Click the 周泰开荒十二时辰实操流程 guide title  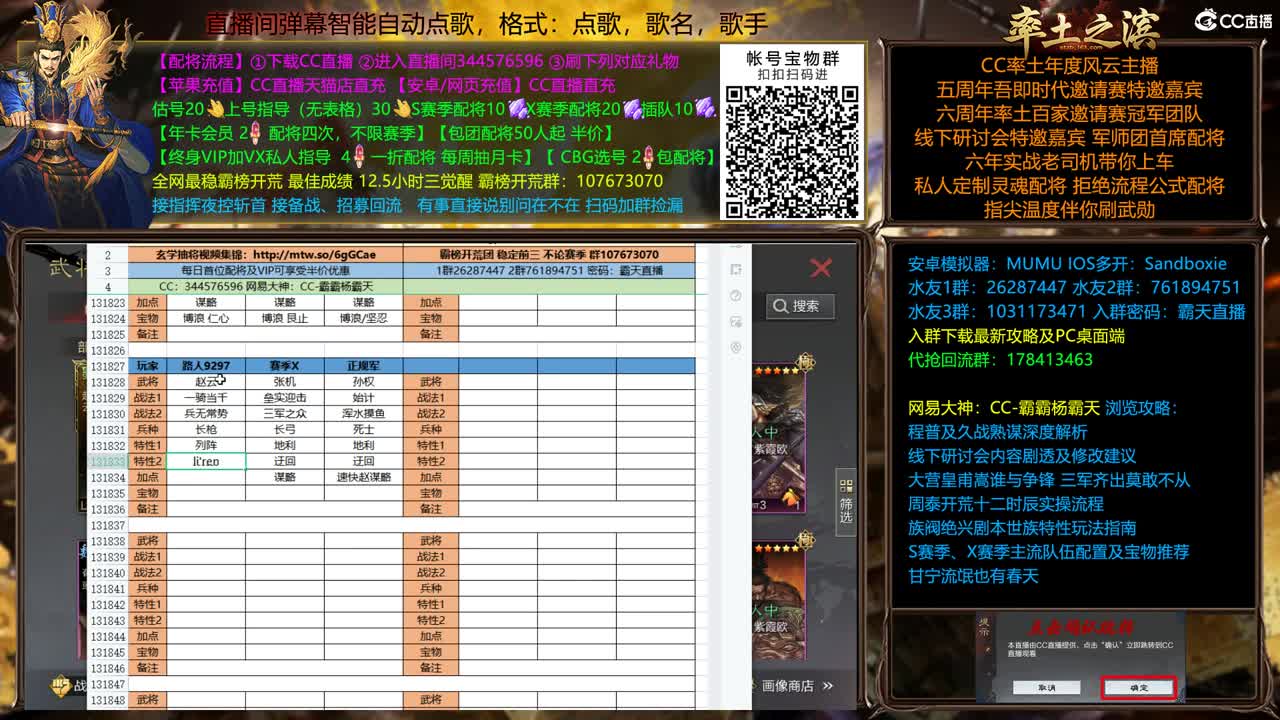pos(1005,504)
